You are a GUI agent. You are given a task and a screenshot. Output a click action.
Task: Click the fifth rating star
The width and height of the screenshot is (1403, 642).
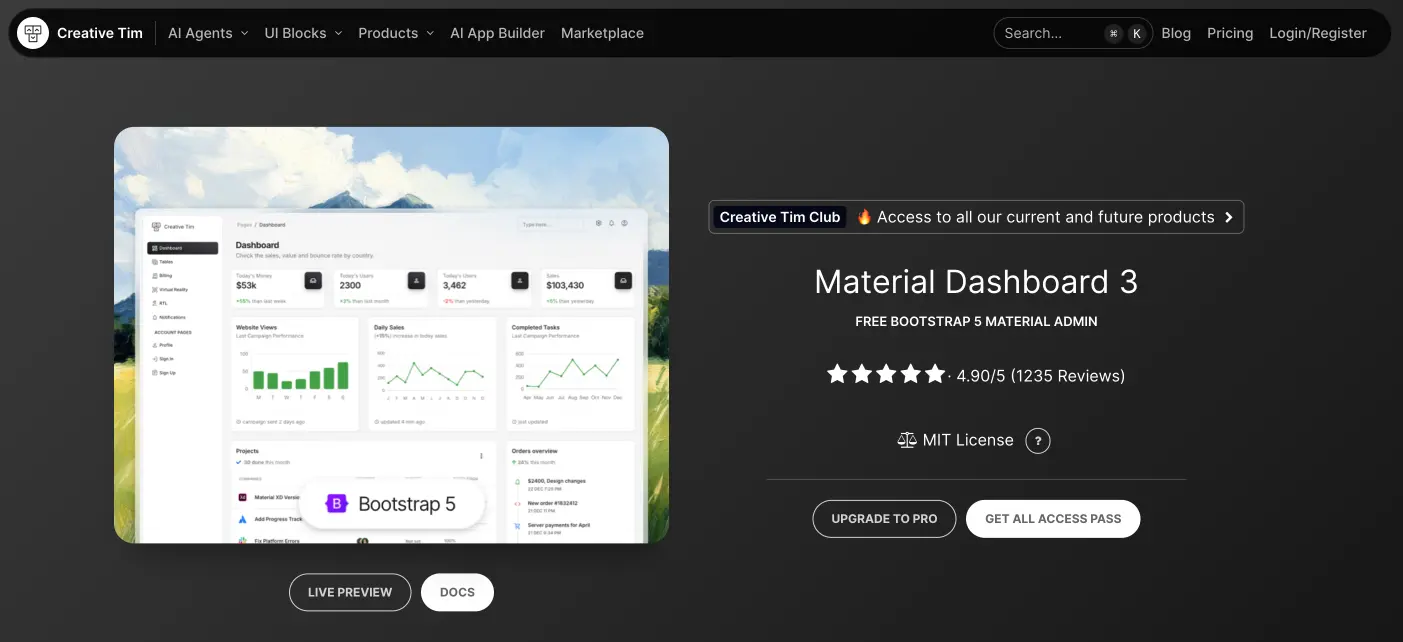[935, 375]
